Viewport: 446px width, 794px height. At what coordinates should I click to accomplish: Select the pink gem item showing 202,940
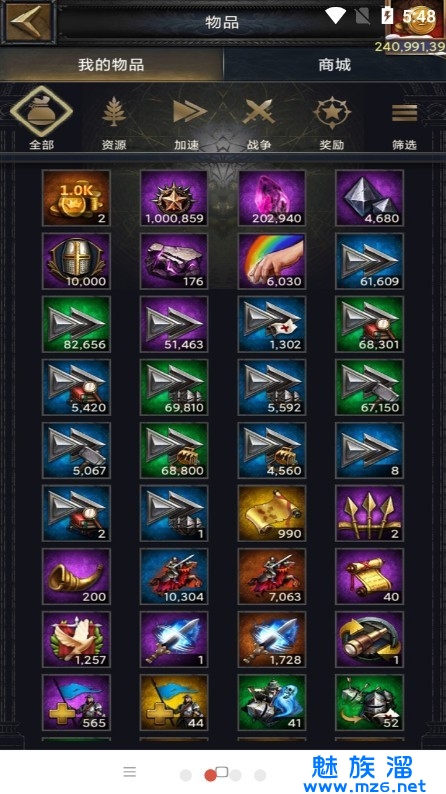coord(272,198)
